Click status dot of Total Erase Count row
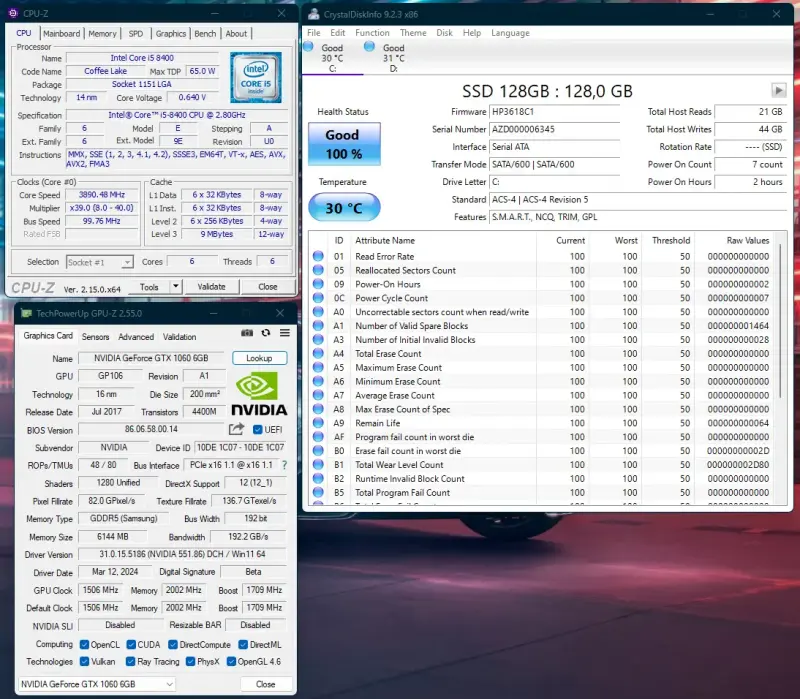800x699 pixels. click(318, 353)
